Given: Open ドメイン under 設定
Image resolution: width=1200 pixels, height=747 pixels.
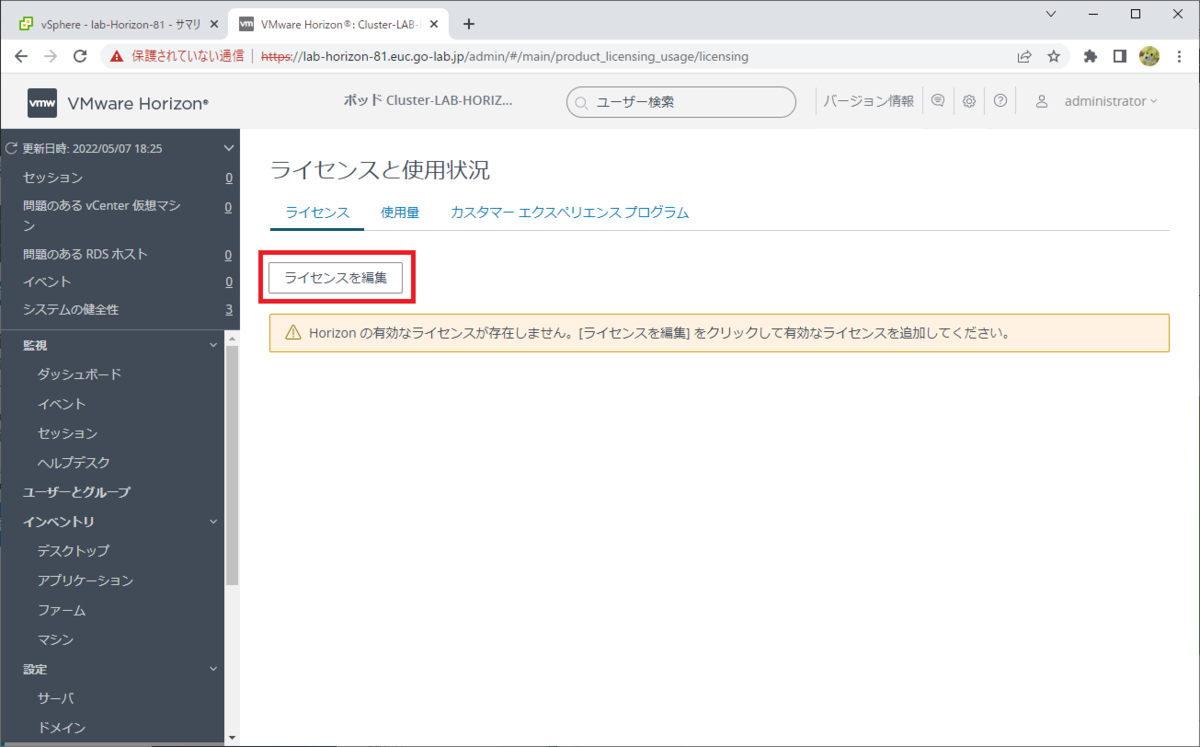Looking at the screenshot, I should point(61,728).
